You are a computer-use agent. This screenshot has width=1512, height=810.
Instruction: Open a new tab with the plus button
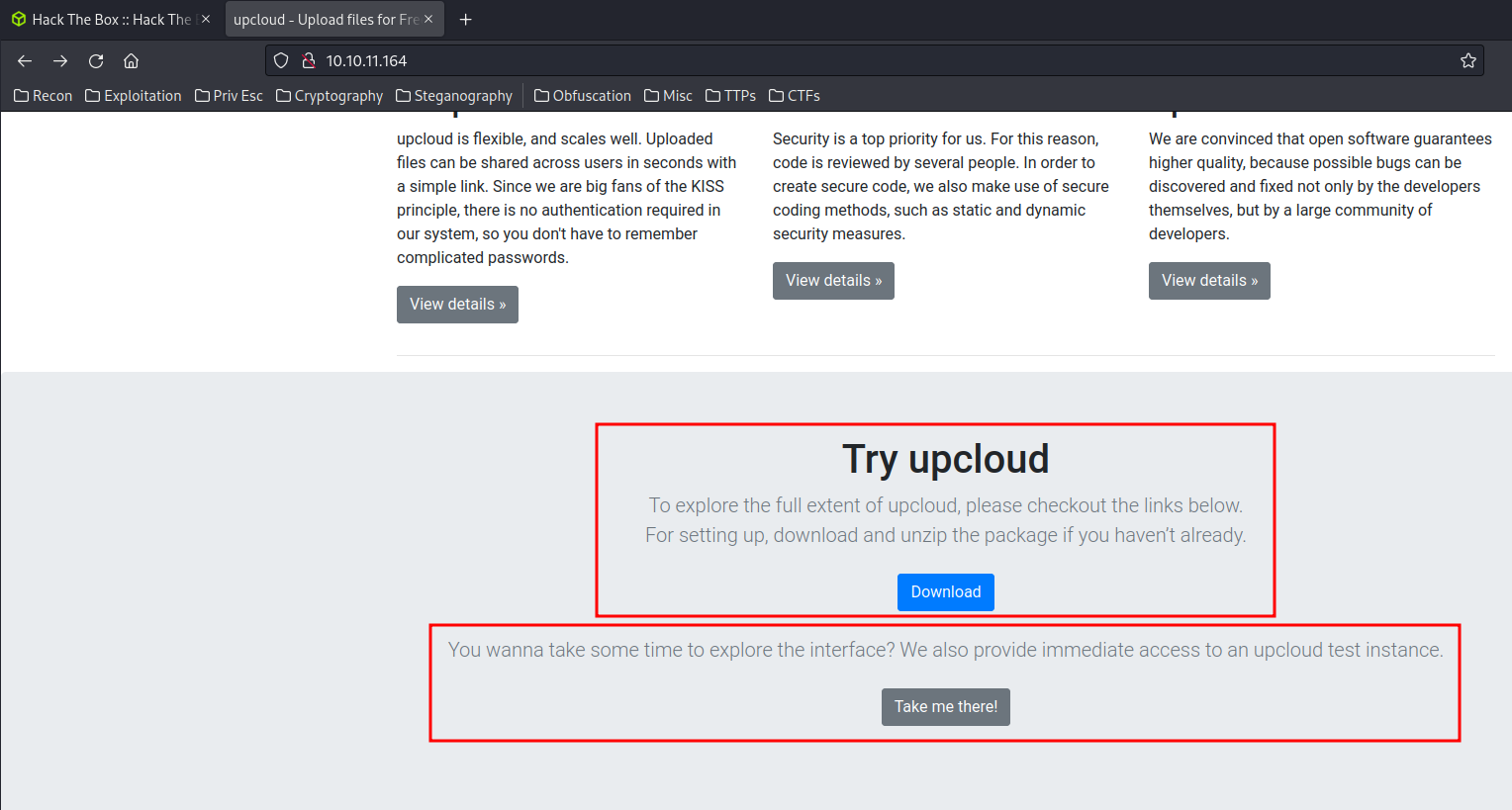(466, 20)
